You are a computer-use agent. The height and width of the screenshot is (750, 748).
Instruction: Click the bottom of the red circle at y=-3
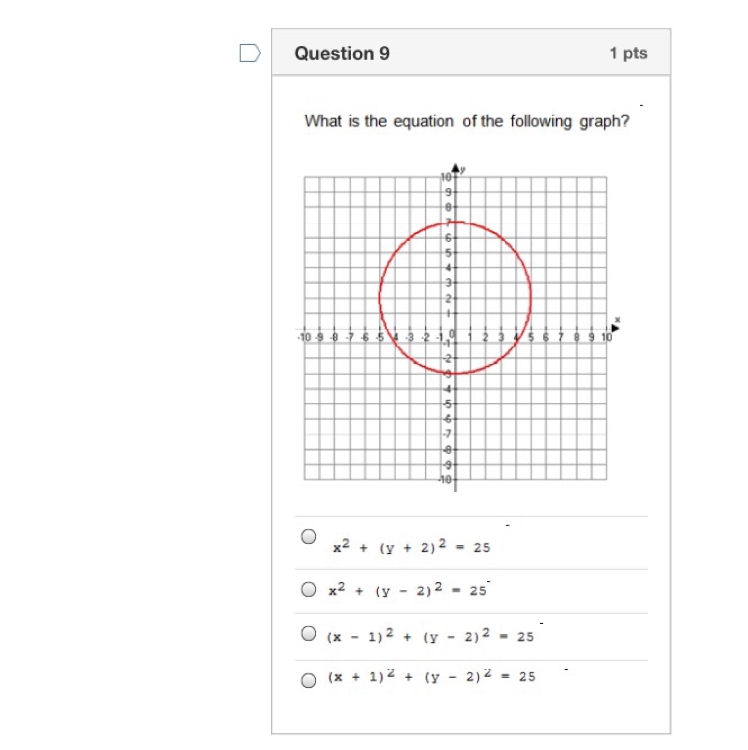[x=455, y=373]
